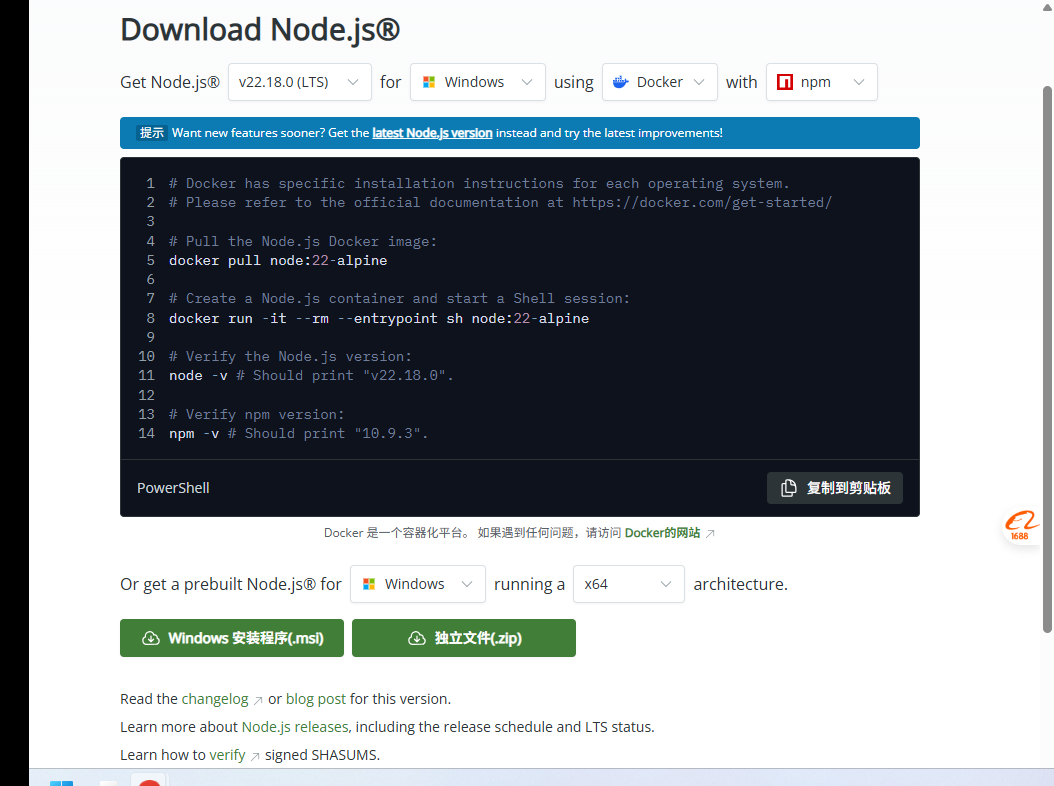Click the 'node -v' code line

click(311, 375)
